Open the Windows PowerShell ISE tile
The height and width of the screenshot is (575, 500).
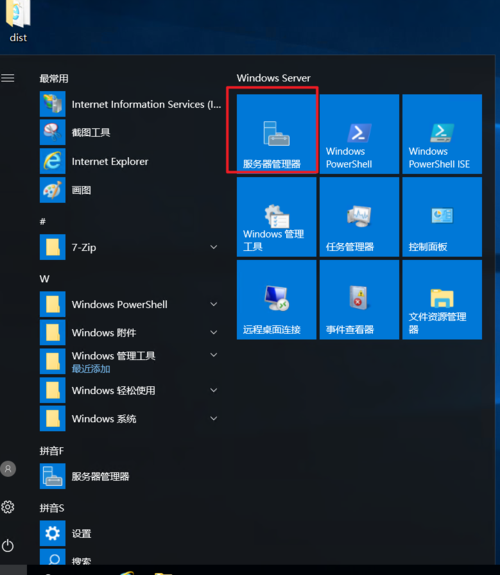(442, 134)
